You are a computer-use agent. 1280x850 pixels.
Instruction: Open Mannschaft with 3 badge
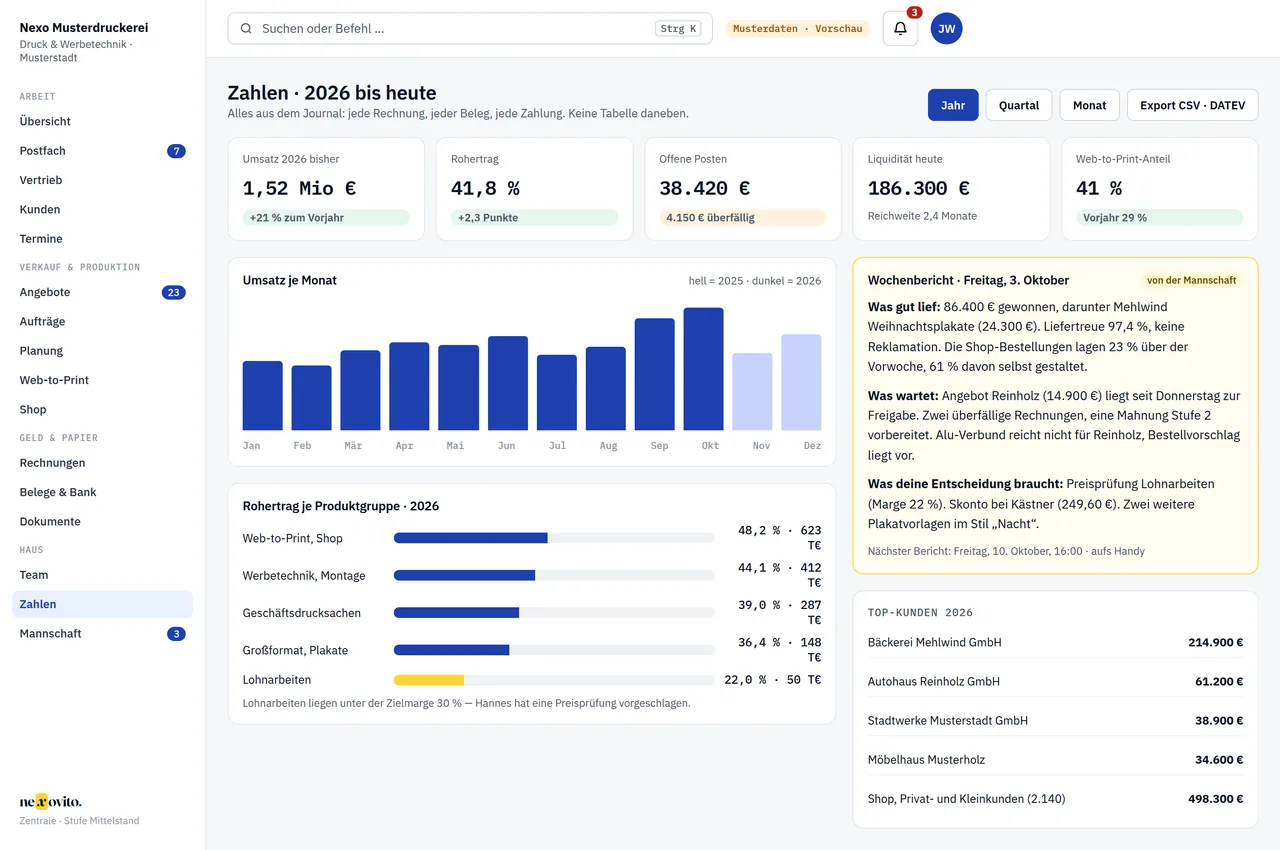[102, 633]
